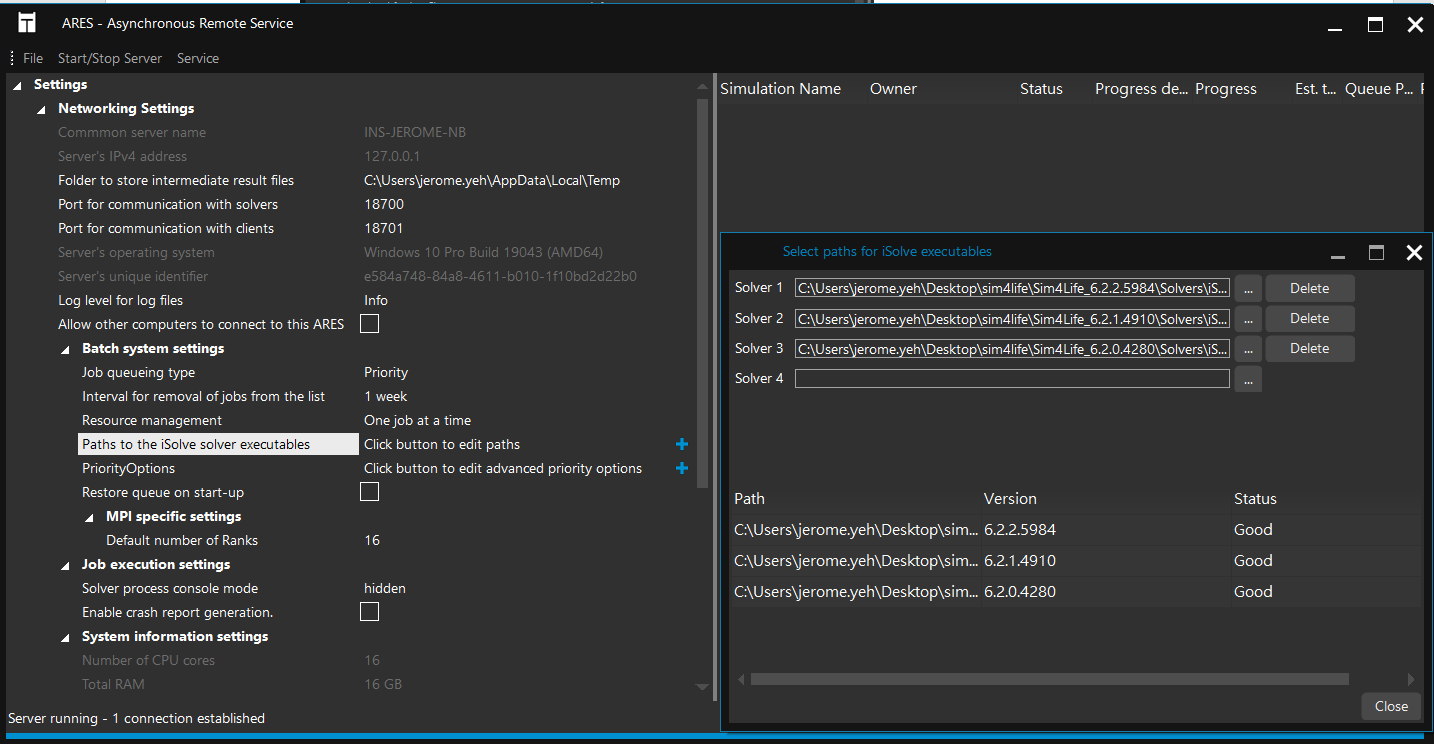Click the ARES application logo icon
Viewport: 1434px width, 744px height.
point(27,23)
